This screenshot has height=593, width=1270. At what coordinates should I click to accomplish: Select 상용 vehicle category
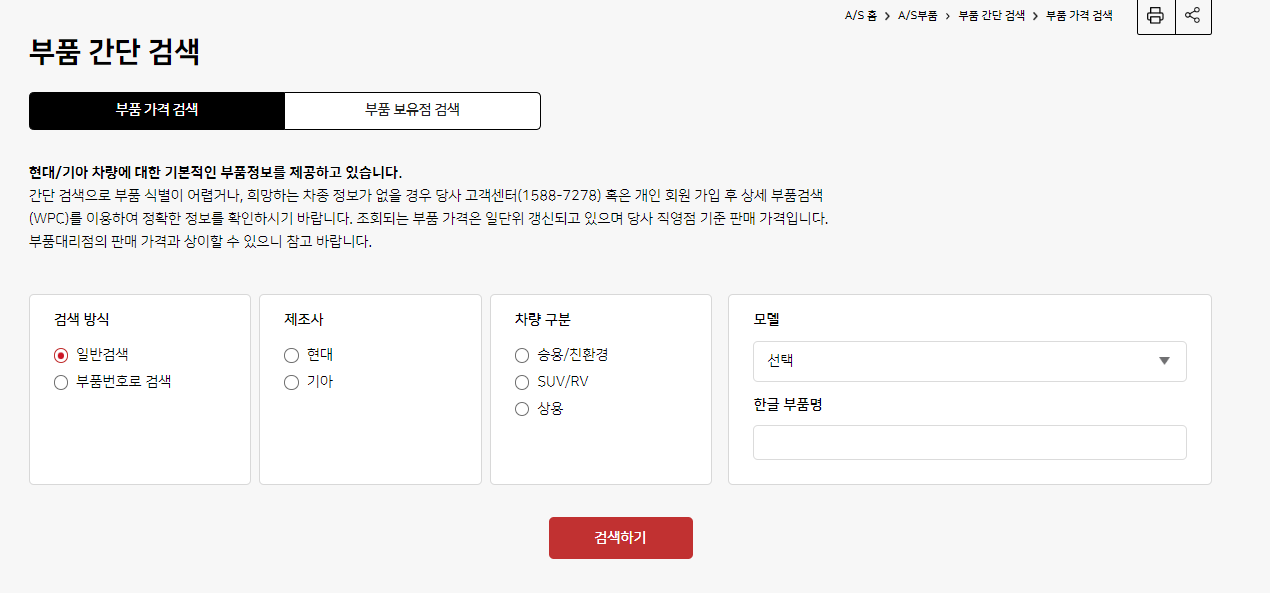click(x=521, y=408)
